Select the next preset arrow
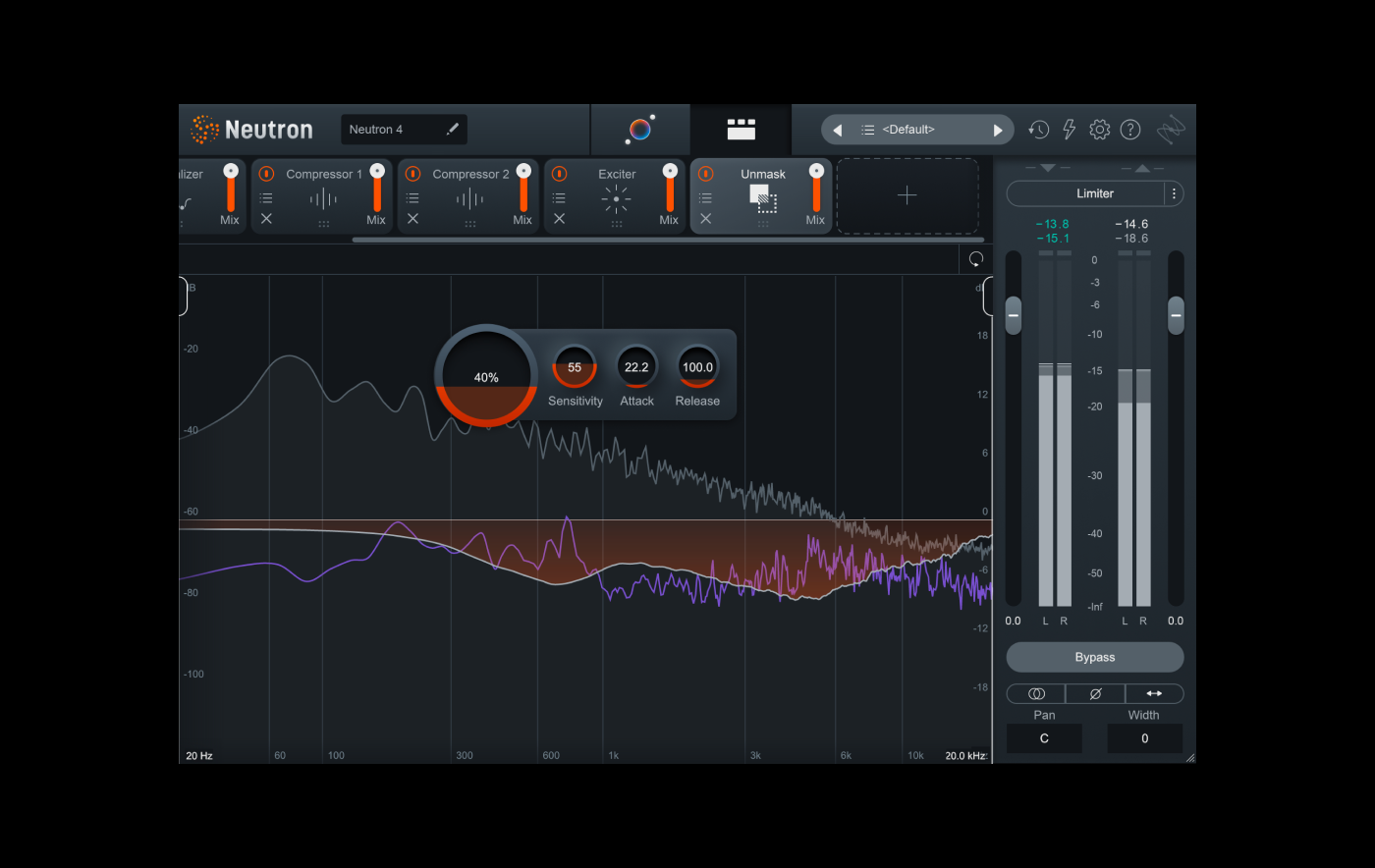 [998, 130]
